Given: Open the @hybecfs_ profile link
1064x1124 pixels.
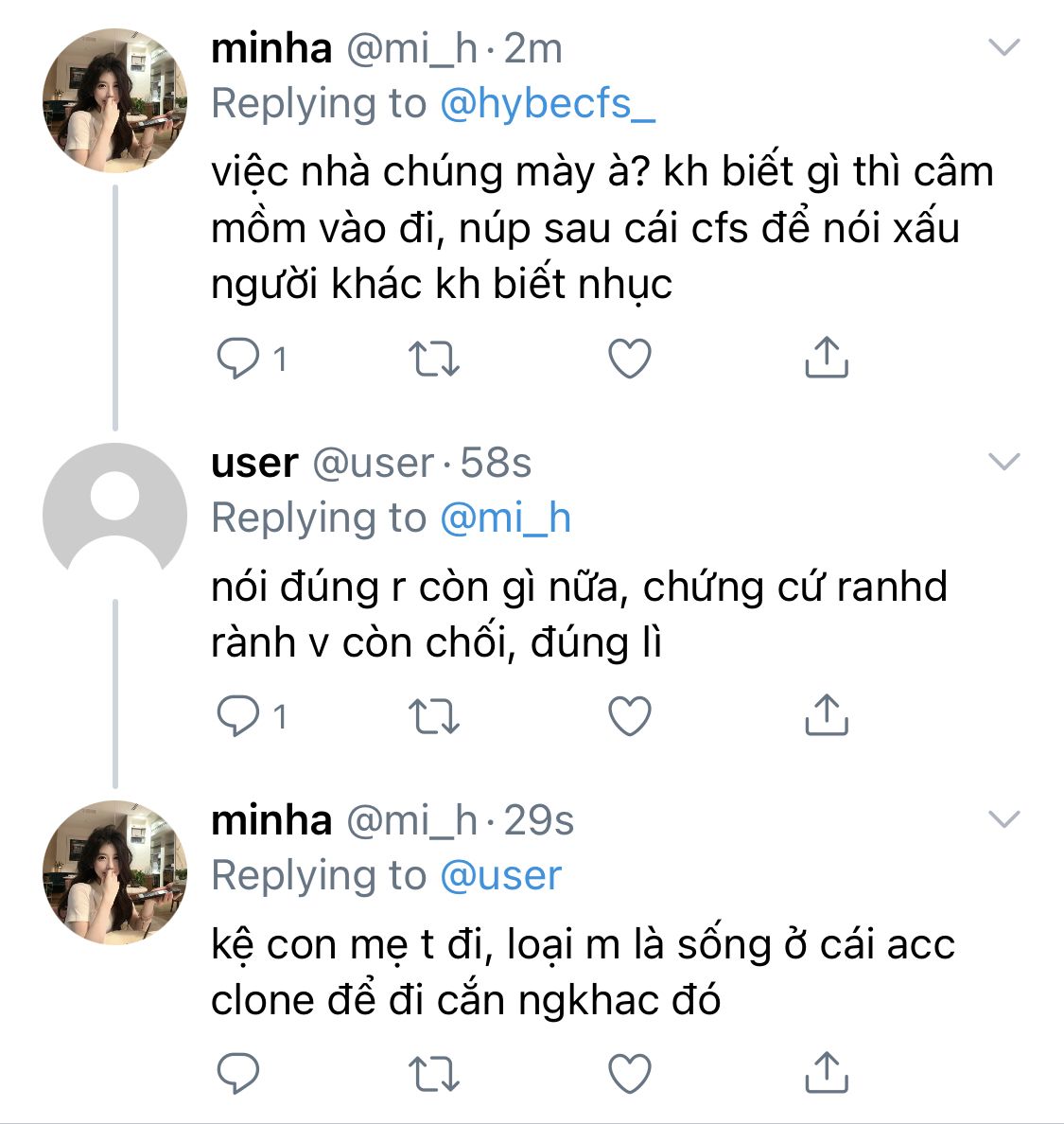Looking at the screenshot, I should point(548,104).
